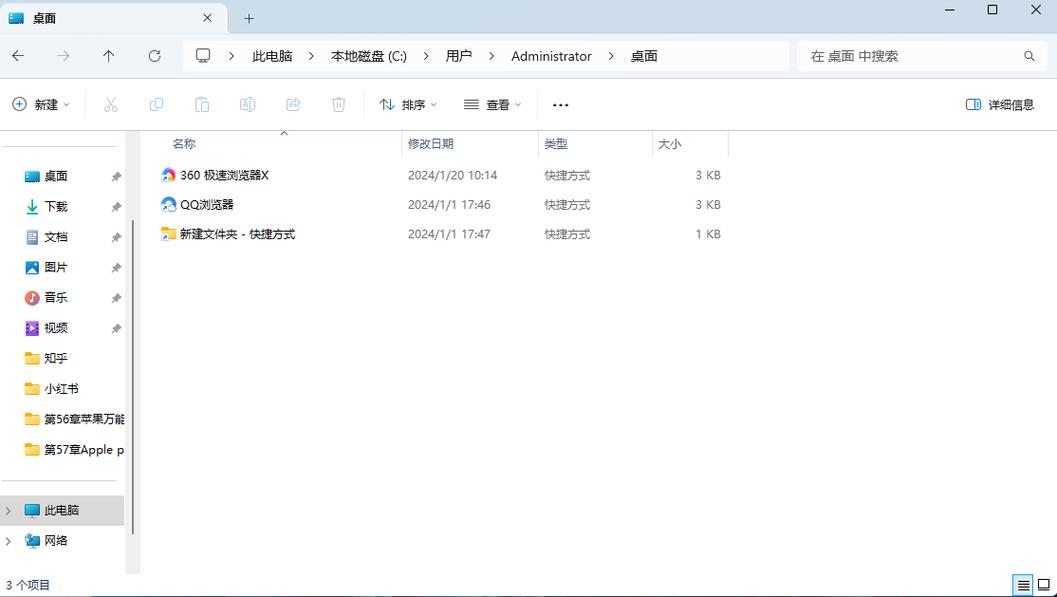Open the 排序 sort dropdown
Viewport: 1057px width, 597px height.
(x=408, y=104)
